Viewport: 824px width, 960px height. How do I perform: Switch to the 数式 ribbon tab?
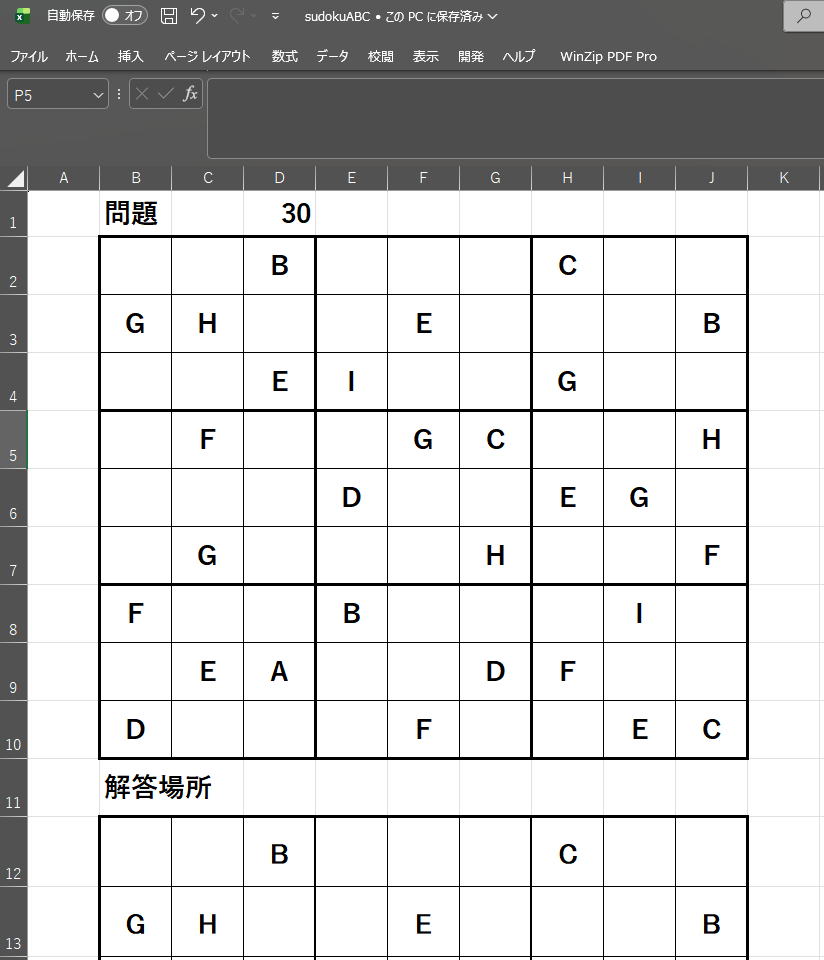[x=284, y=56]
